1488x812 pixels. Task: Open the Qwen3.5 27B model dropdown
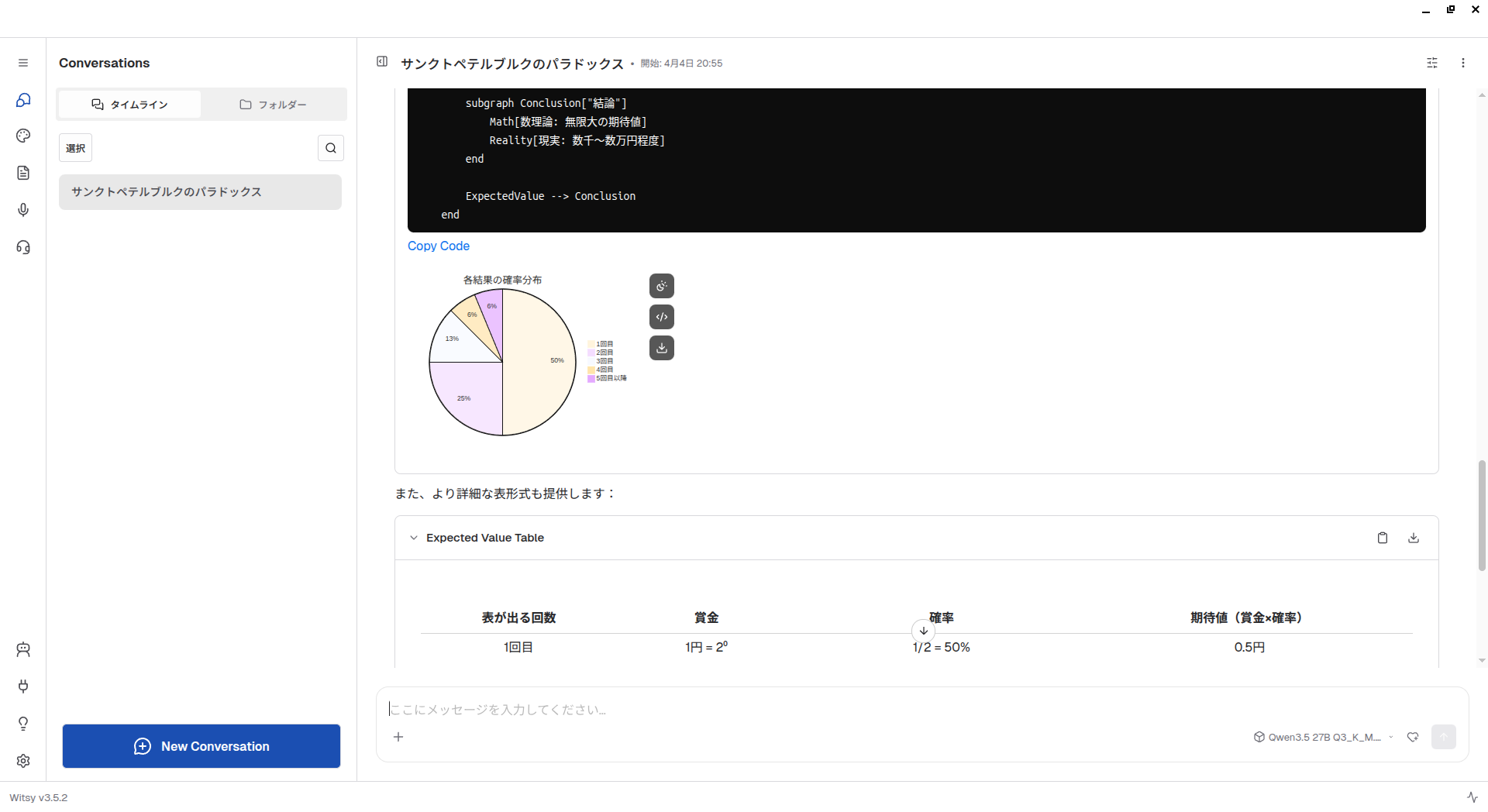[1324, 737]
